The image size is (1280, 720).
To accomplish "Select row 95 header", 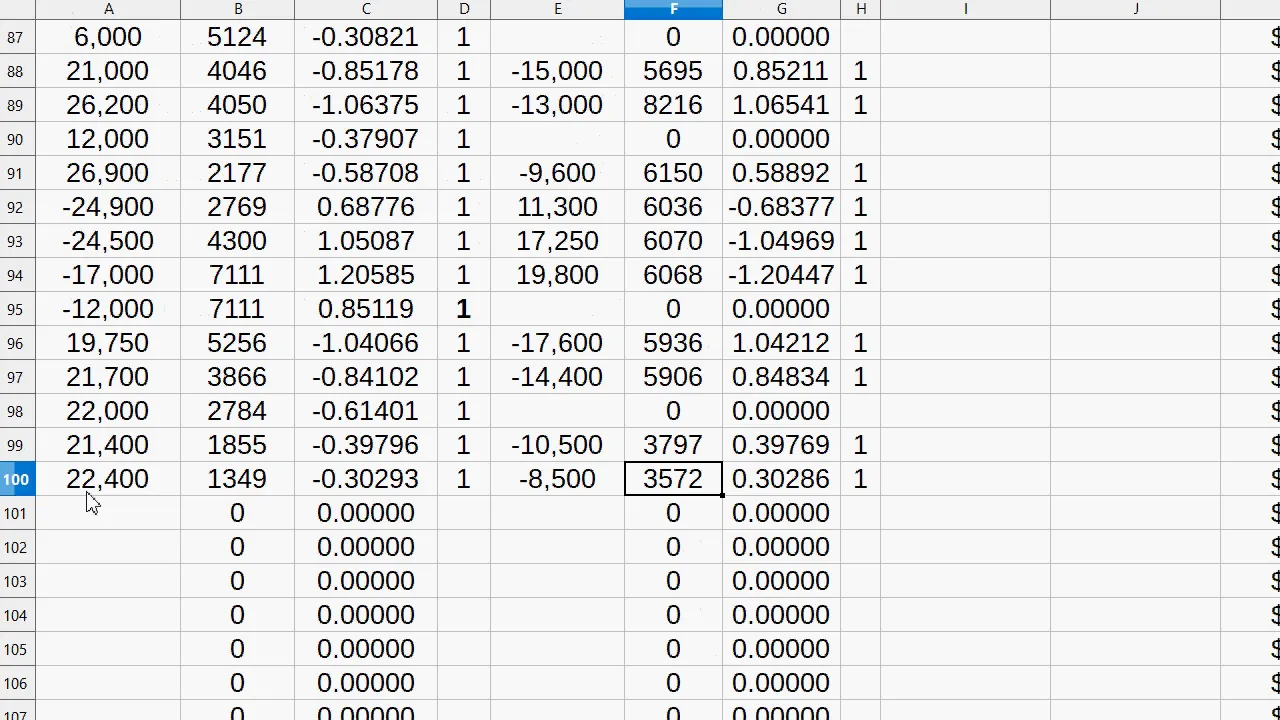I will point(17,309).
